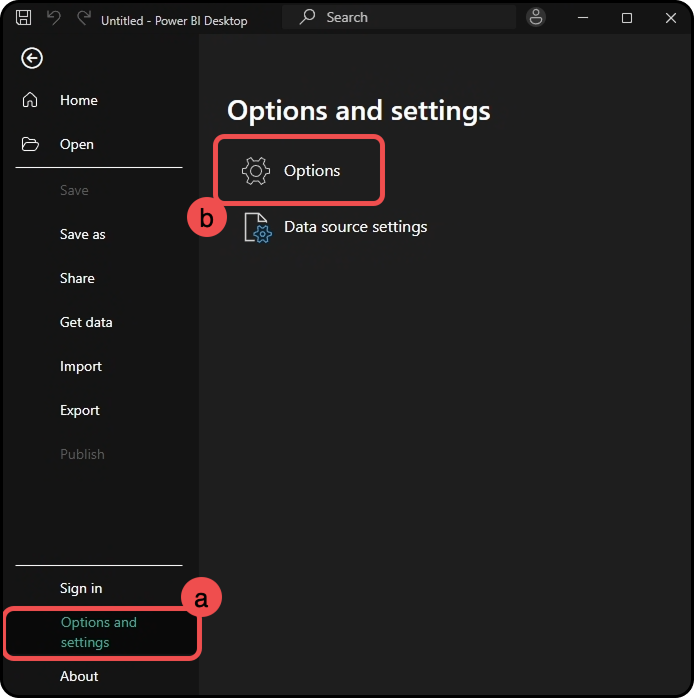Open the user account avatar icon
Viewport: 694px width, 698px height.
click(536, 17)
